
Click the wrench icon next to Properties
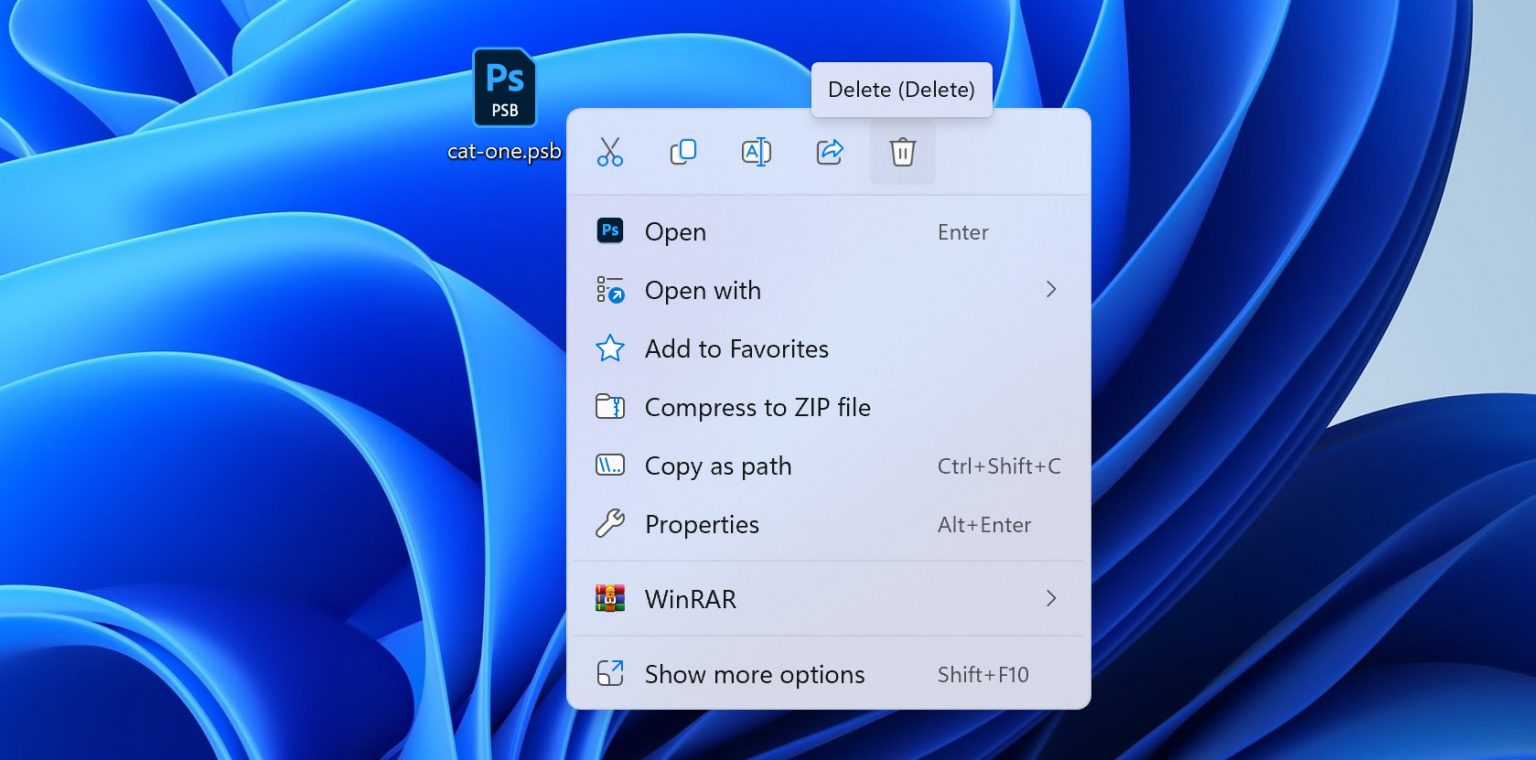(610, 524)
